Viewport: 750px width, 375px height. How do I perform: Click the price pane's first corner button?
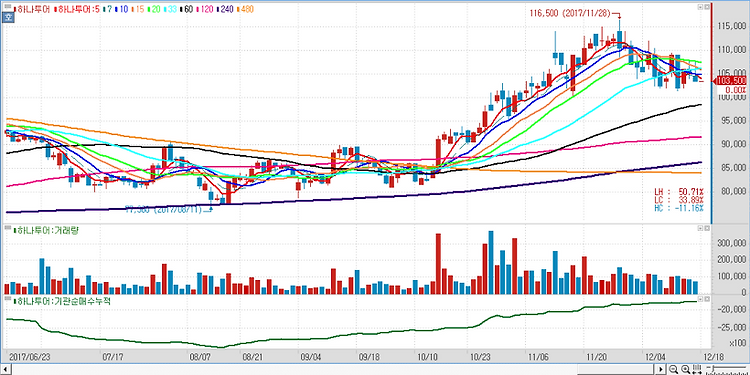coord(700,8)
